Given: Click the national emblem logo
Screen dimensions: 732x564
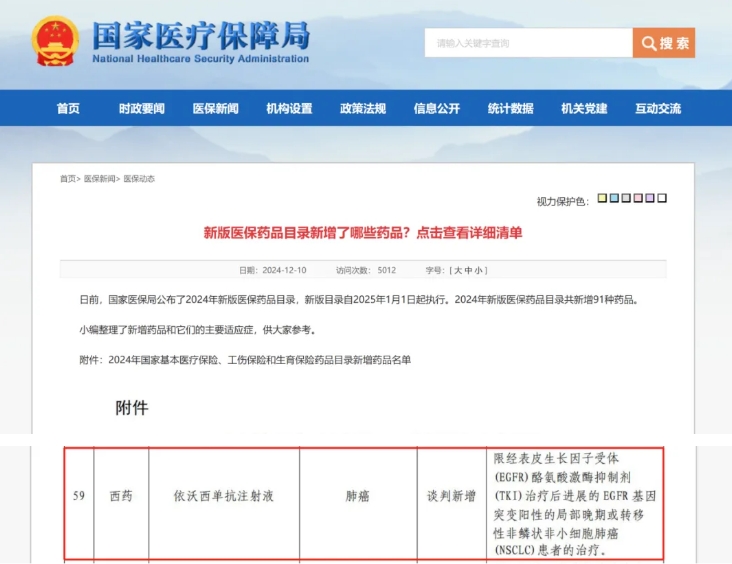Looking at the screenshot, I should 54,42.
